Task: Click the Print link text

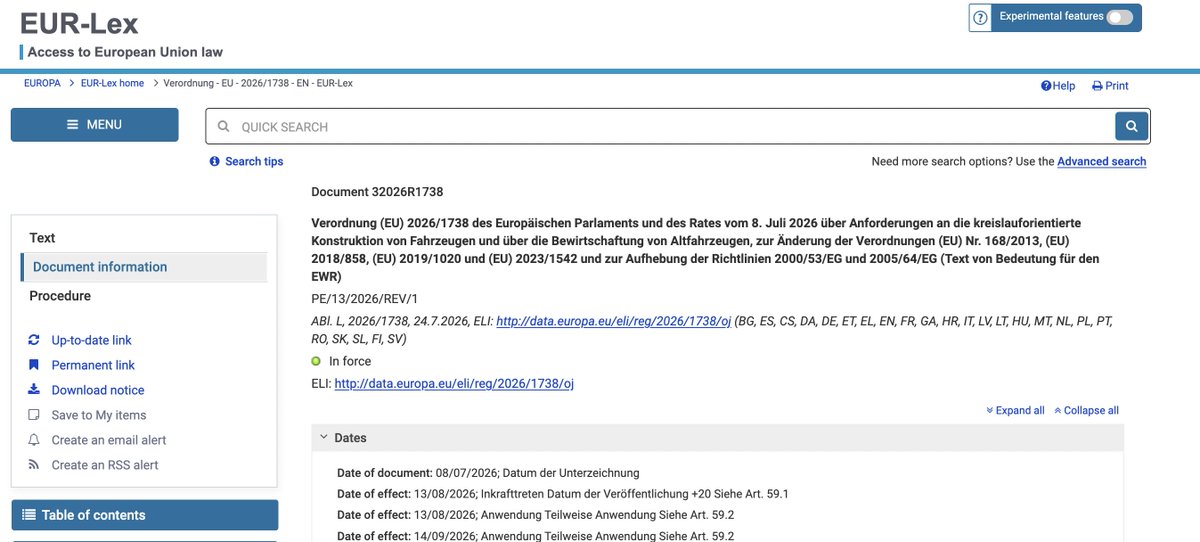Action: point(1117,86)
